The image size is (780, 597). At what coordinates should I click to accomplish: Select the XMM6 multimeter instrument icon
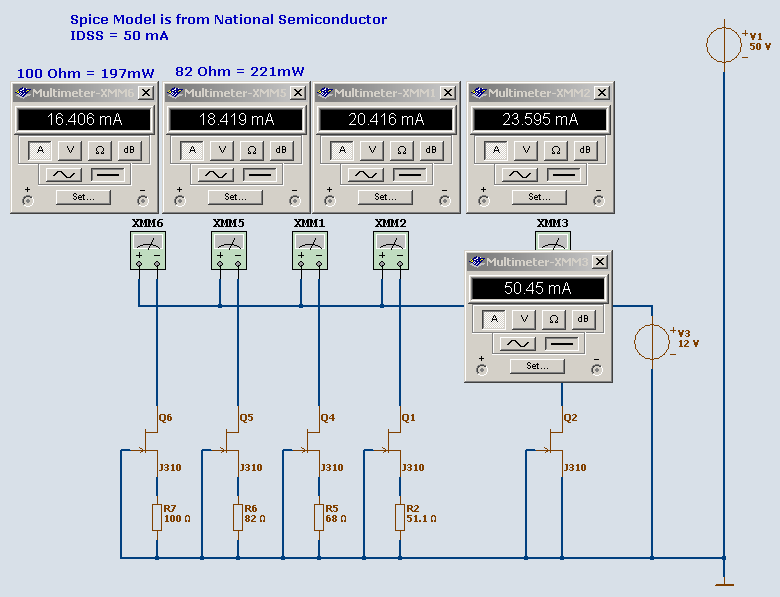(x=148, y=251)
